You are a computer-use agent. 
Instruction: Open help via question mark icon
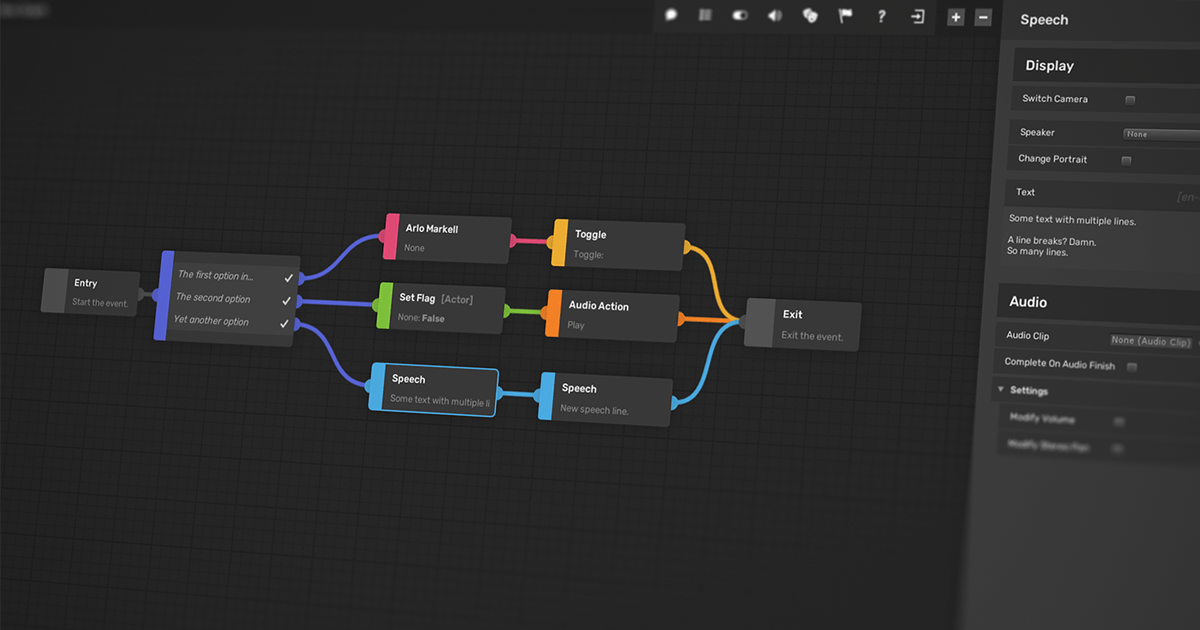pyautogui.click(x=881, y=16)
